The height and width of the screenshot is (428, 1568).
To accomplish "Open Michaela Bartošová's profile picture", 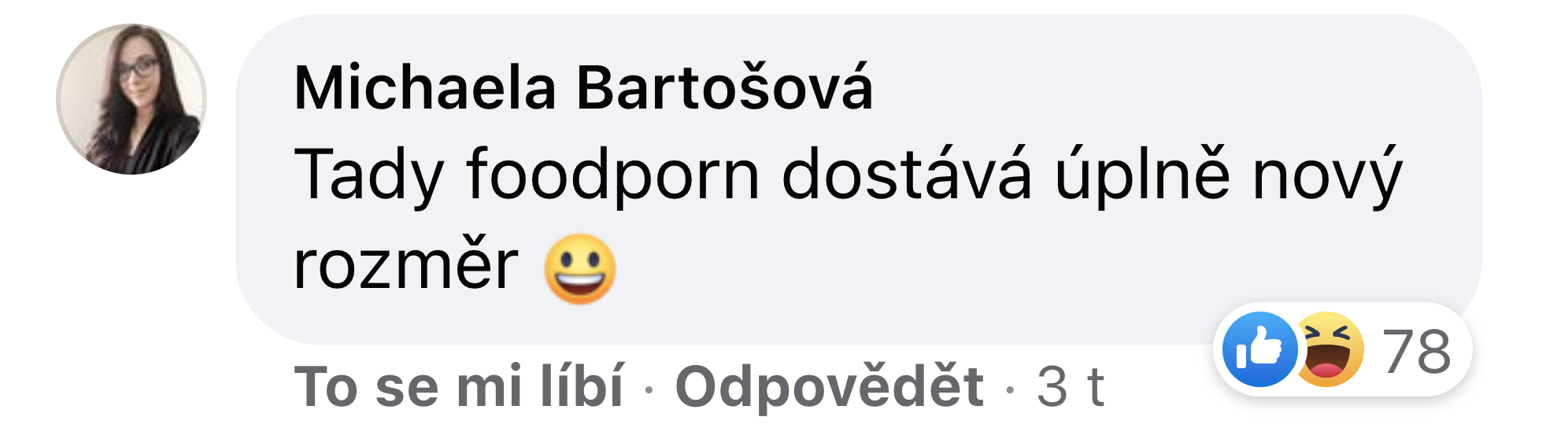I will point(131,99).
